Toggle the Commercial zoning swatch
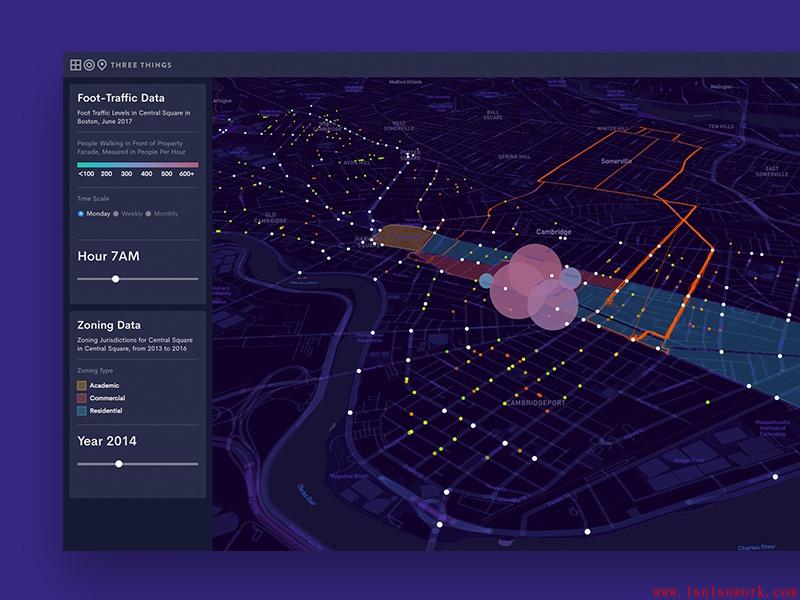This screenshot has height=600, width=800. [x=82, y=398]
